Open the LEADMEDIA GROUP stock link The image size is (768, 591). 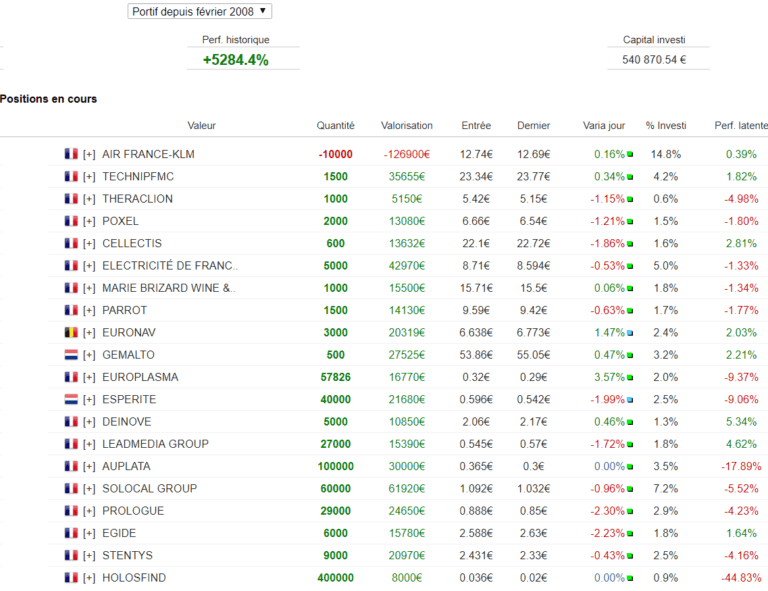pyautogui.click(x=155, y=444)
